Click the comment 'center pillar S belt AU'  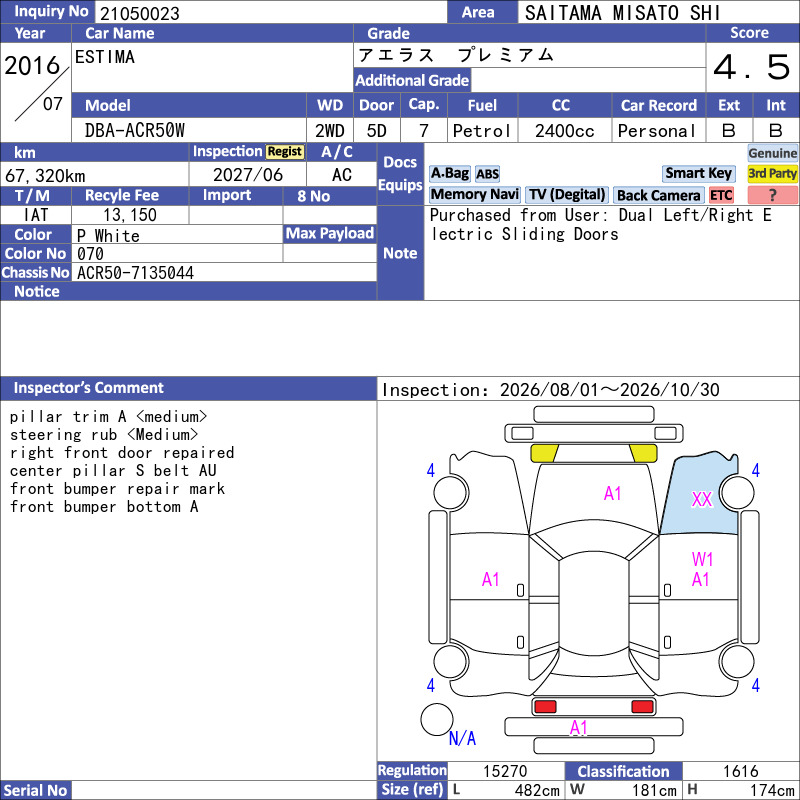[113, 470]
